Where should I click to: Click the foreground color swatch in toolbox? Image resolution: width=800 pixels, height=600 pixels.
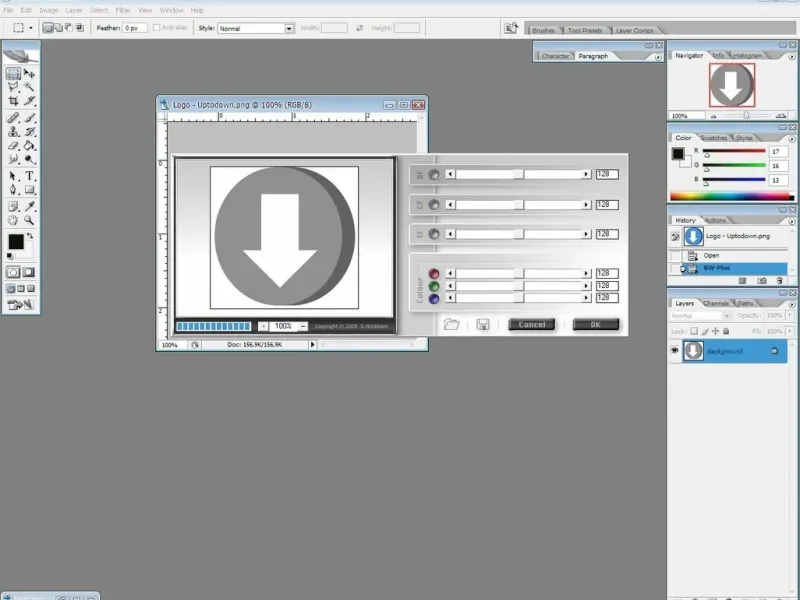coord(15,241)
